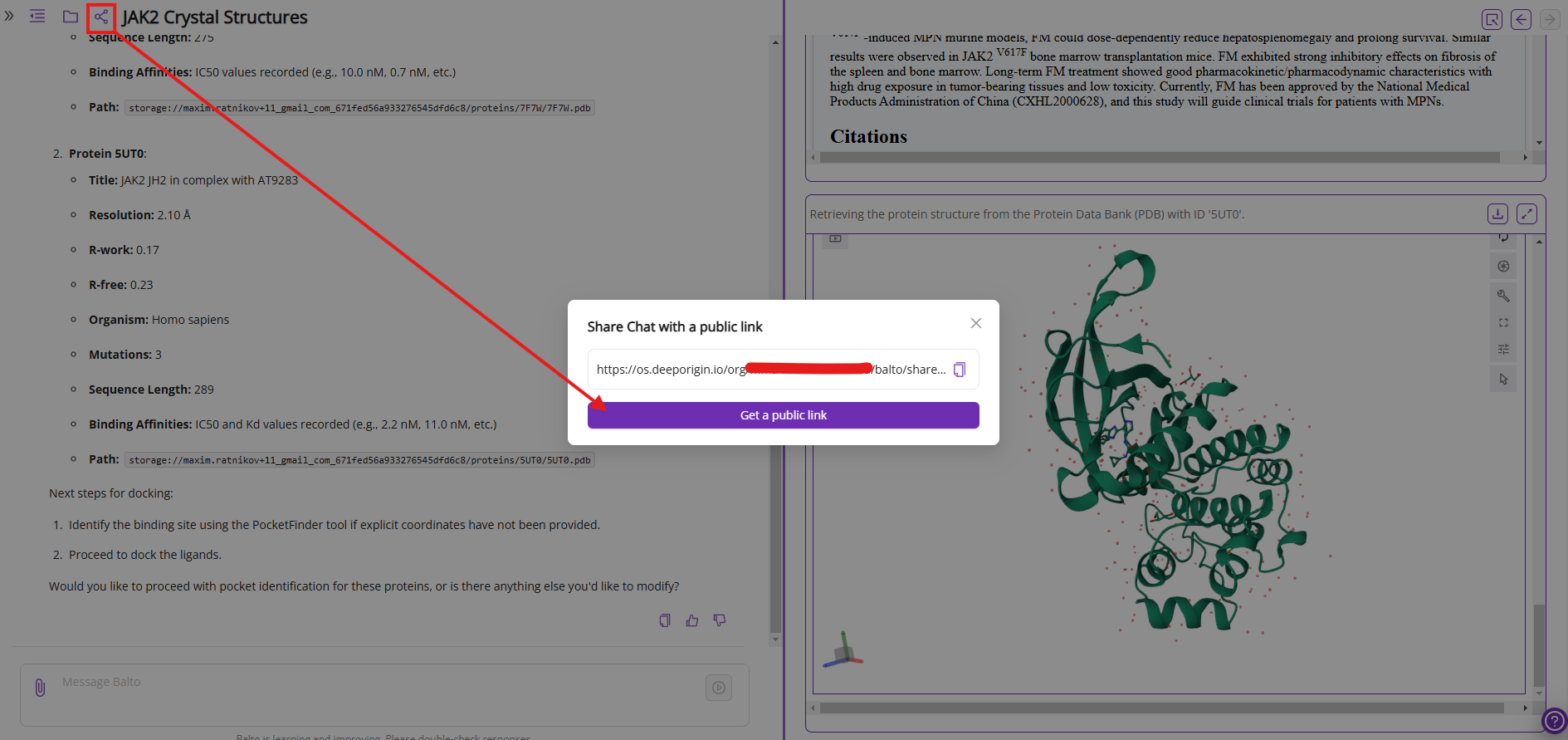Click the Resolution 2.10 Å line
This screenshot has height=740, width=1568.
tap(139, 215)
